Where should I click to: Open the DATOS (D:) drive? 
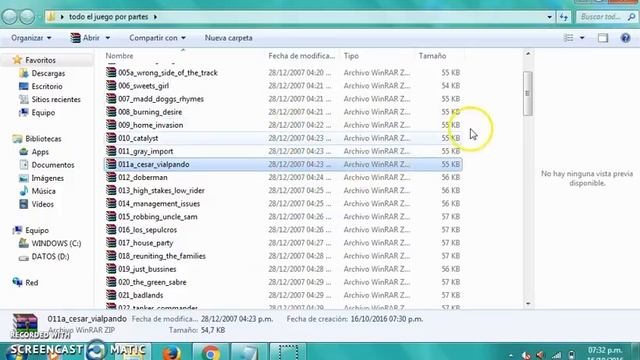[50, 257]
